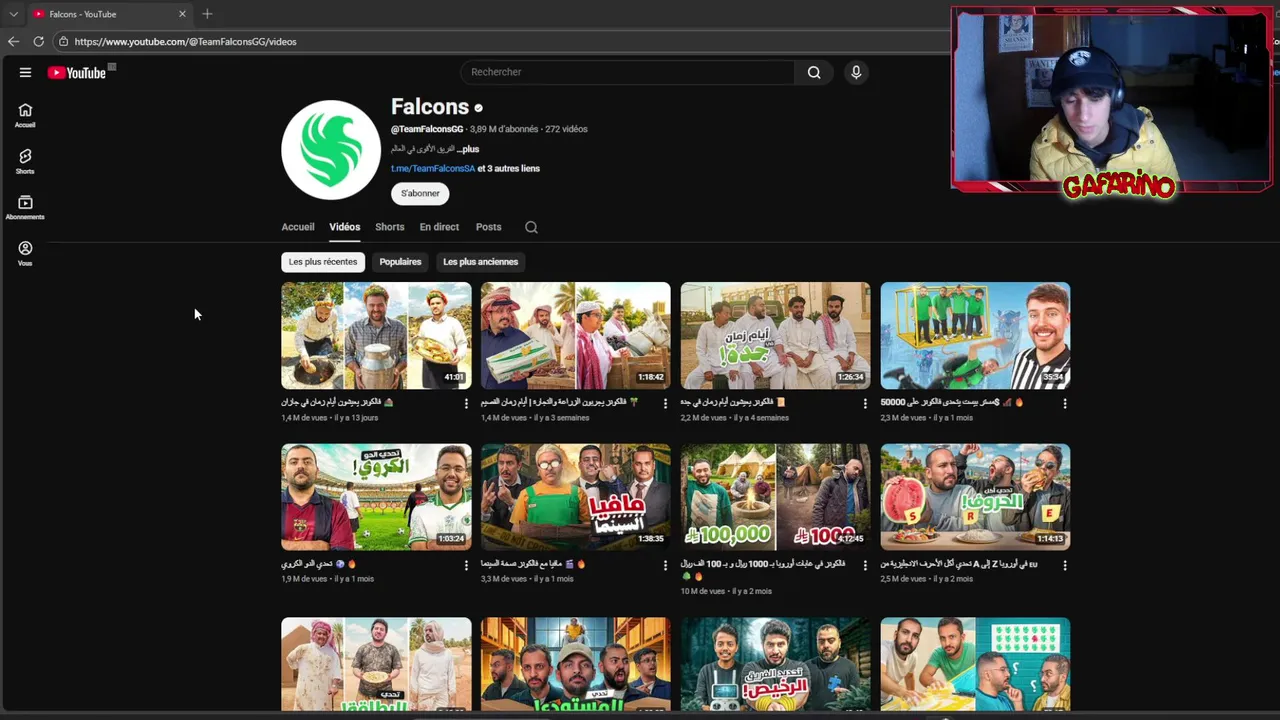This screenshot has width=1280, height=720.
Task: Open the 1:14:13 food video thumbnail
Action: click(975, 497)
